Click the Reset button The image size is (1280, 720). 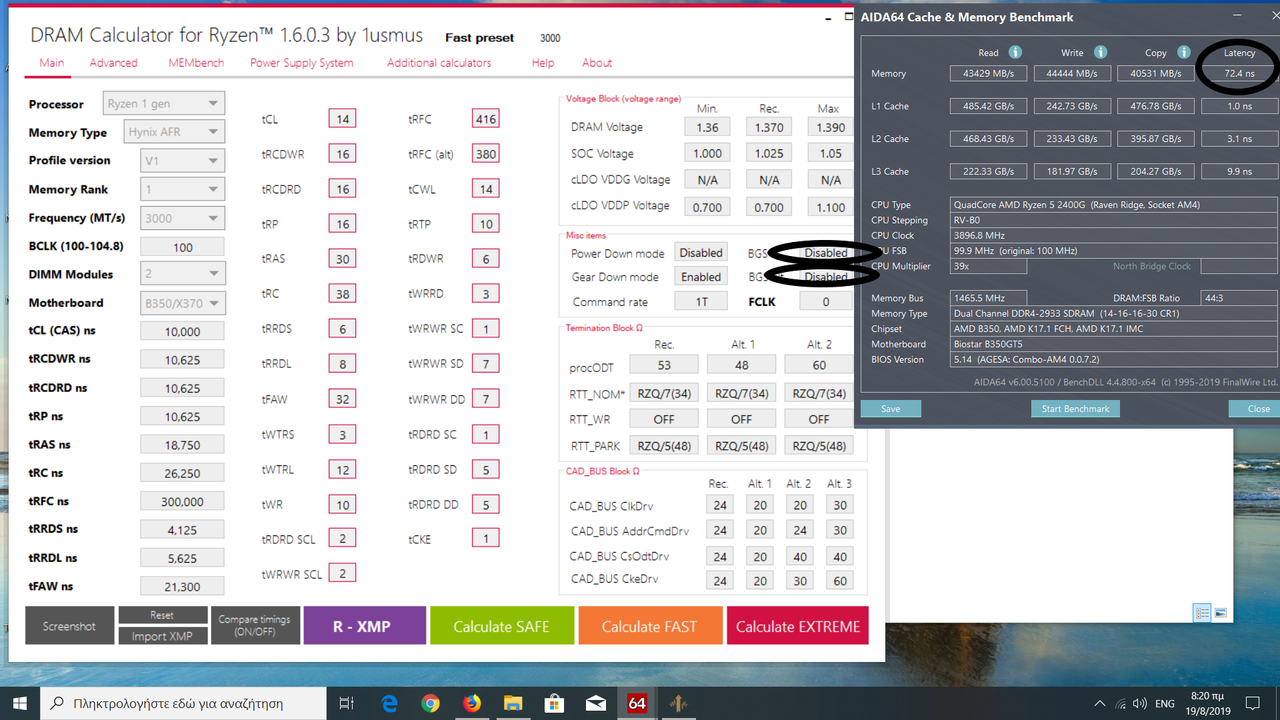162,615
